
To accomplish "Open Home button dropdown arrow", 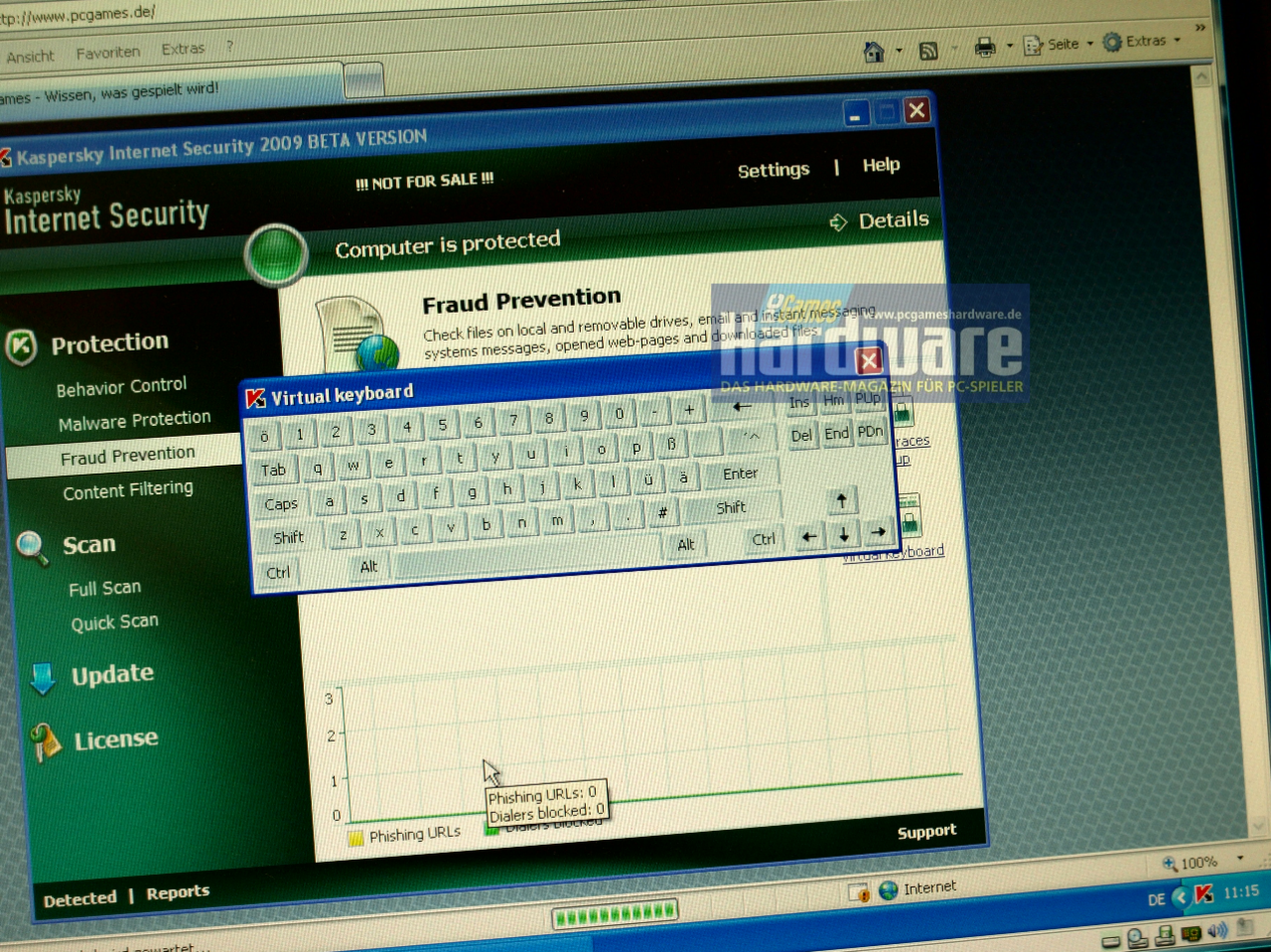I will [x=899, y=50].
